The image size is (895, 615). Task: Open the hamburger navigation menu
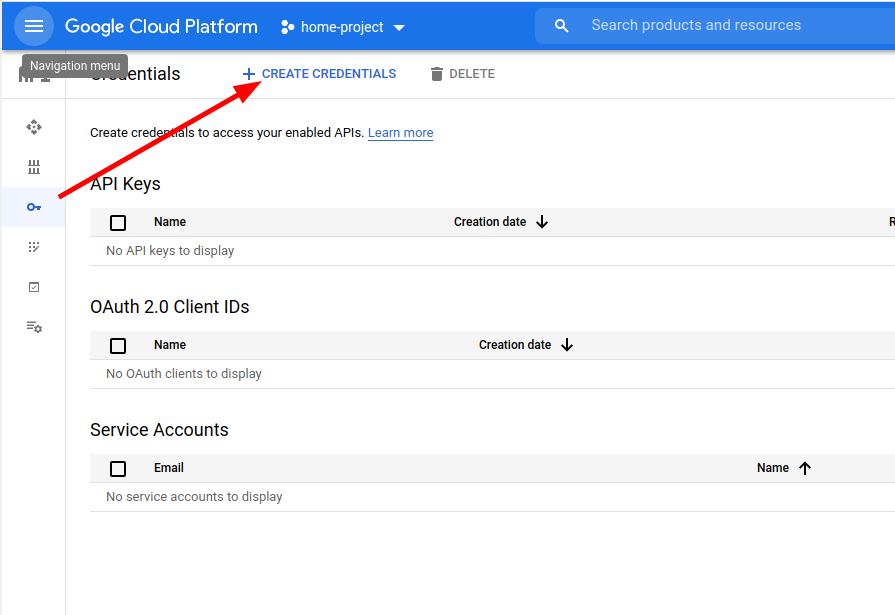point(34,26)
